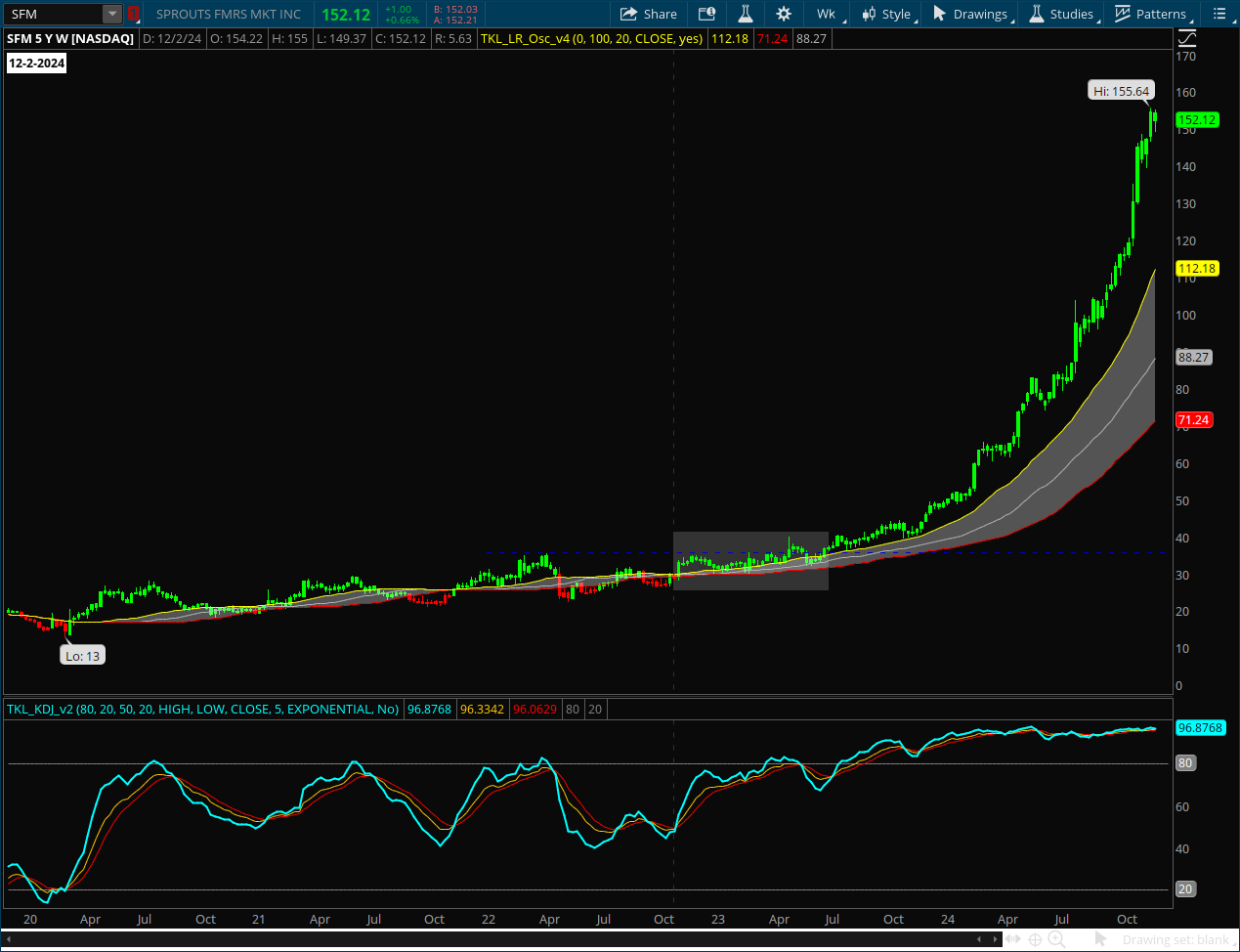
Task: Click the yellow 112.18 axis label
Action: pos(1197,269)
